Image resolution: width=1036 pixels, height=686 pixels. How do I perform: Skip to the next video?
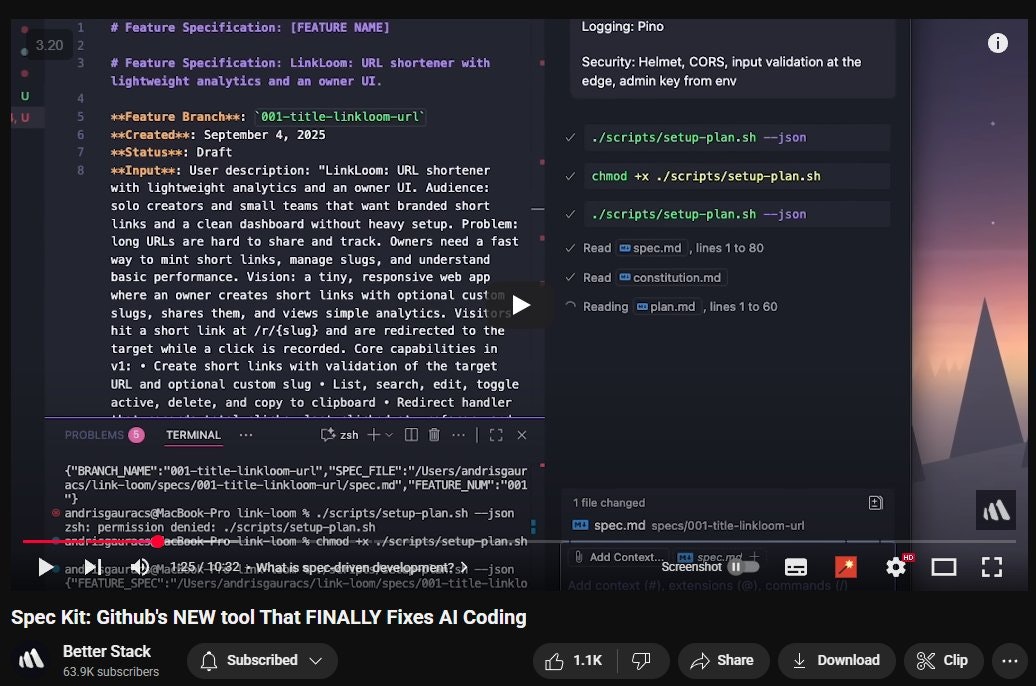[92, 567]
